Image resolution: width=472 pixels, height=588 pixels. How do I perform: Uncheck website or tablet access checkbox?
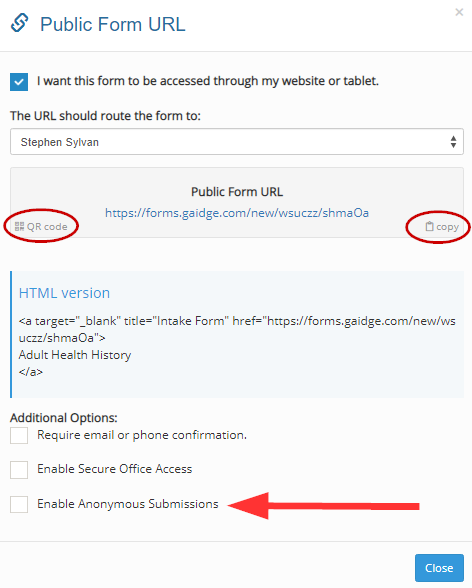point(19,82)
